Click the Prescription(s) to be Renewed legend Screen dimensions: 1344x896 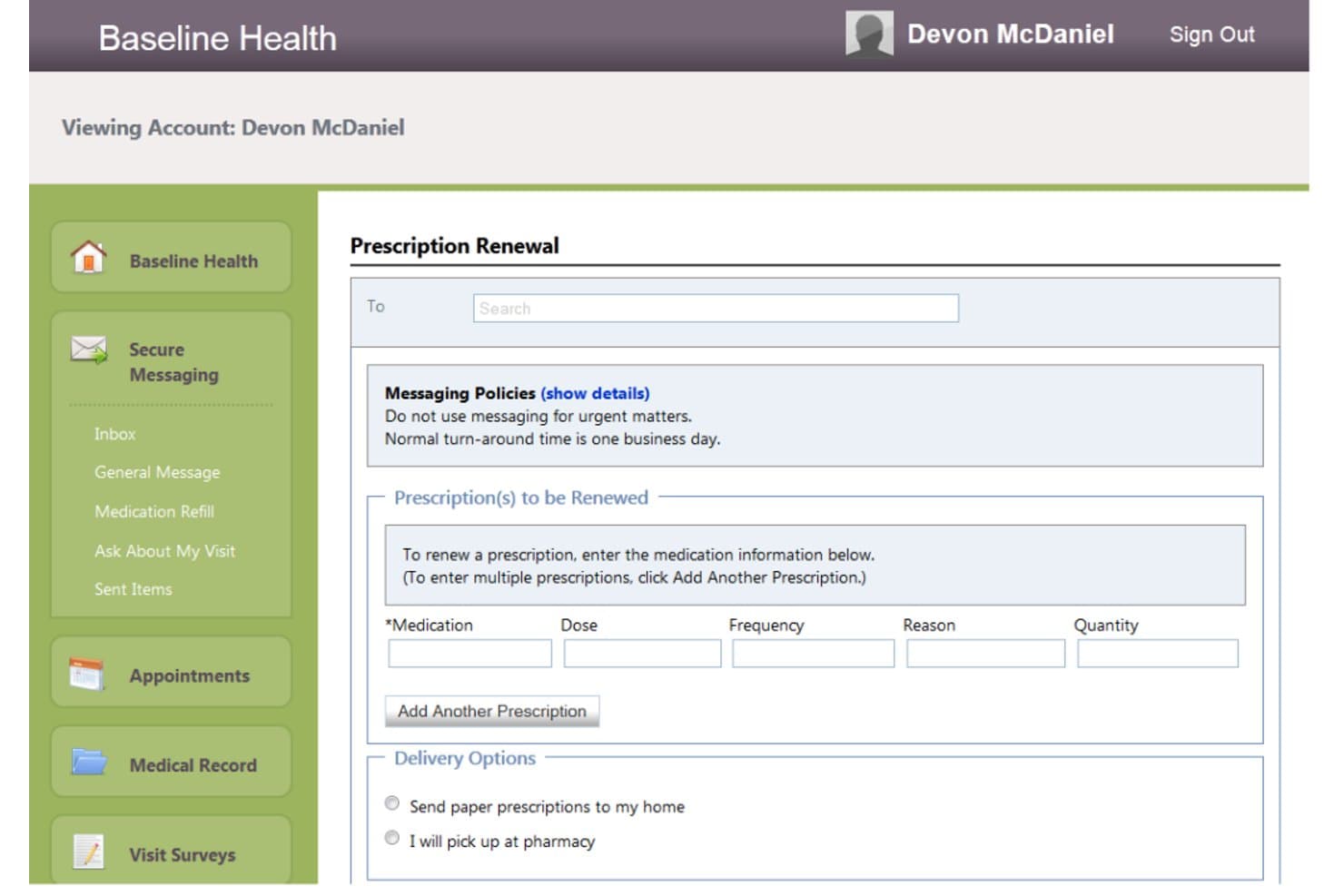[521, 497]
